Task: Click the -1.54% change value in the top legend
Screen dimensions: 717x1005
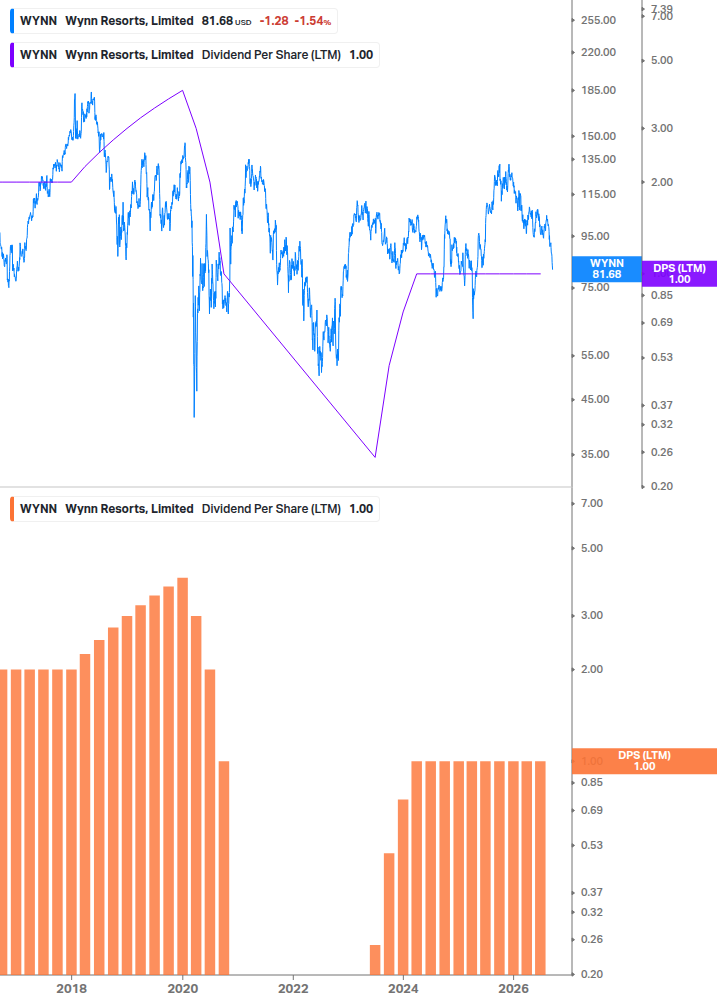Action: coord(313,21)
